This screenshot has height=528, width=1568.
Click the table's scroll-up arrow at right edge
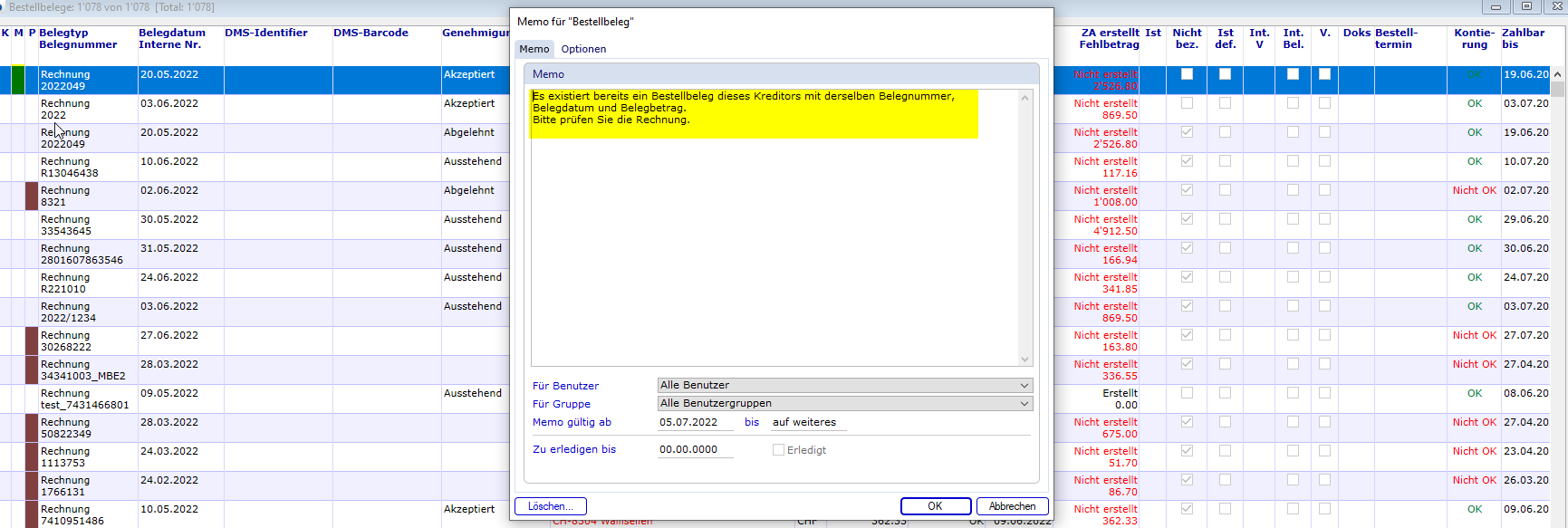[1557, 74]
